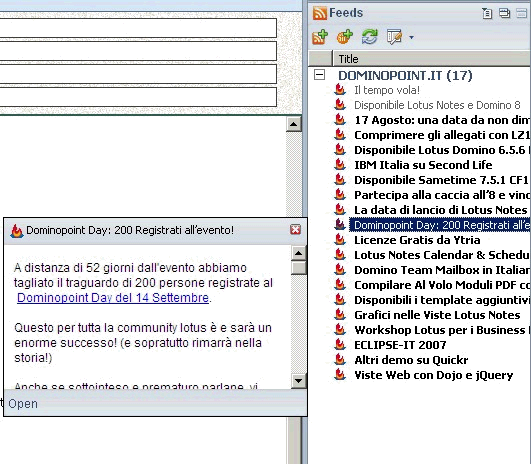Click the flame icon beside 'Comprimere gli allegati con LZ1'
The width and height of the screenshot is (531, 464).
coord(340,135)
